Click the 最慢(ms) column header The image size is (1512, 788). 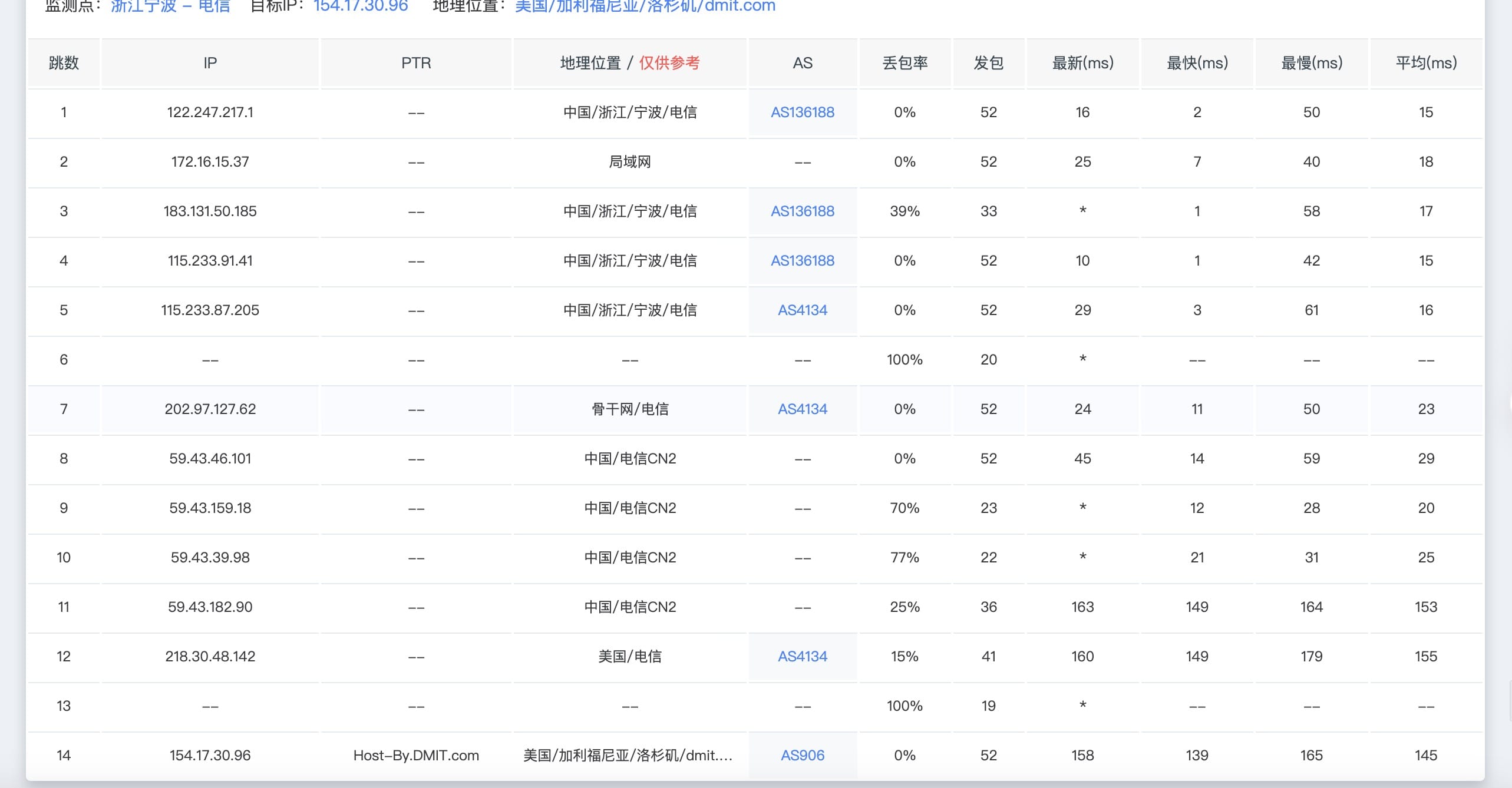click(1311, 63)
